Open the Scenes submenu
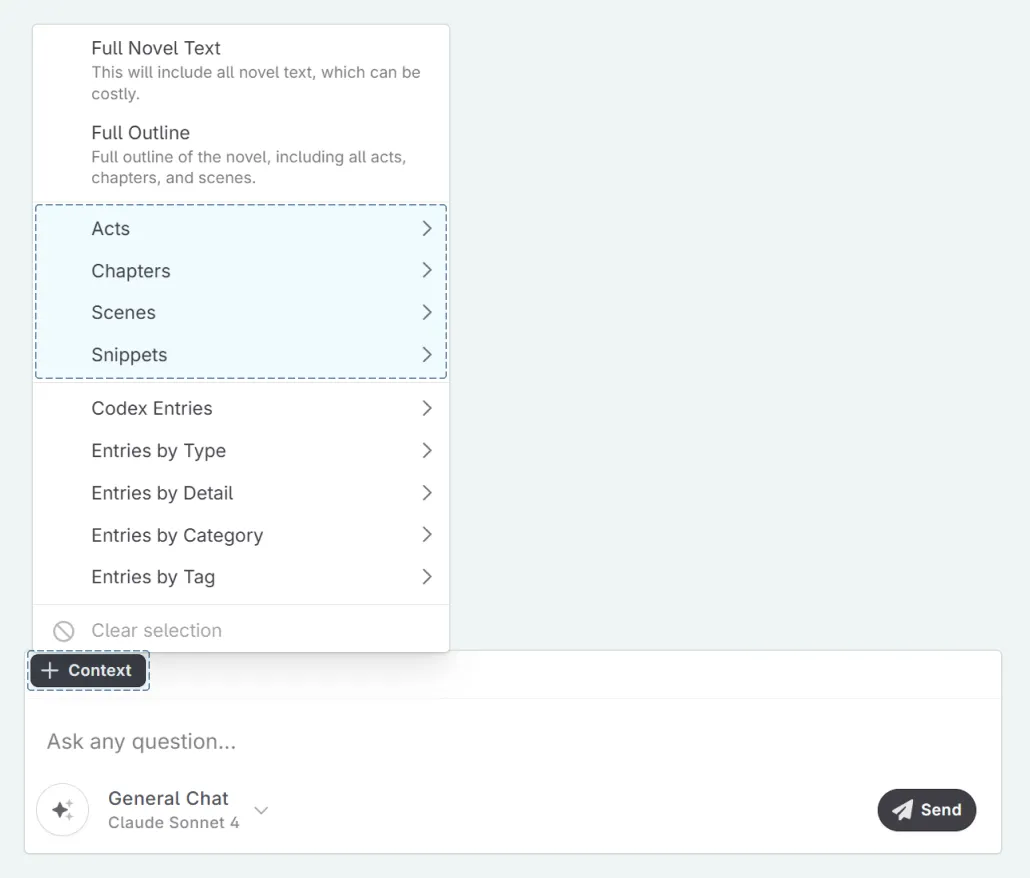The image size is (1030, 878). (x=124, y=313)
